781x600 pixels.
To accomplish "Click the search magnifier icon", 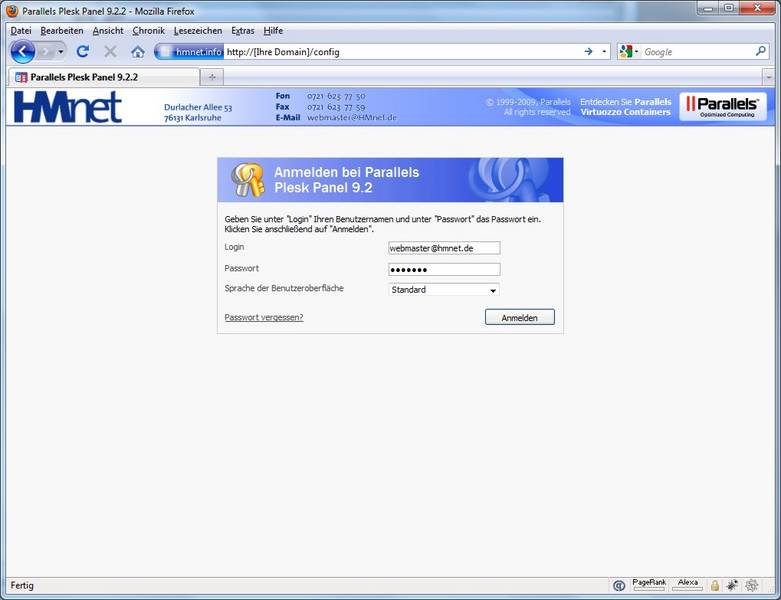I will [761, 51].
